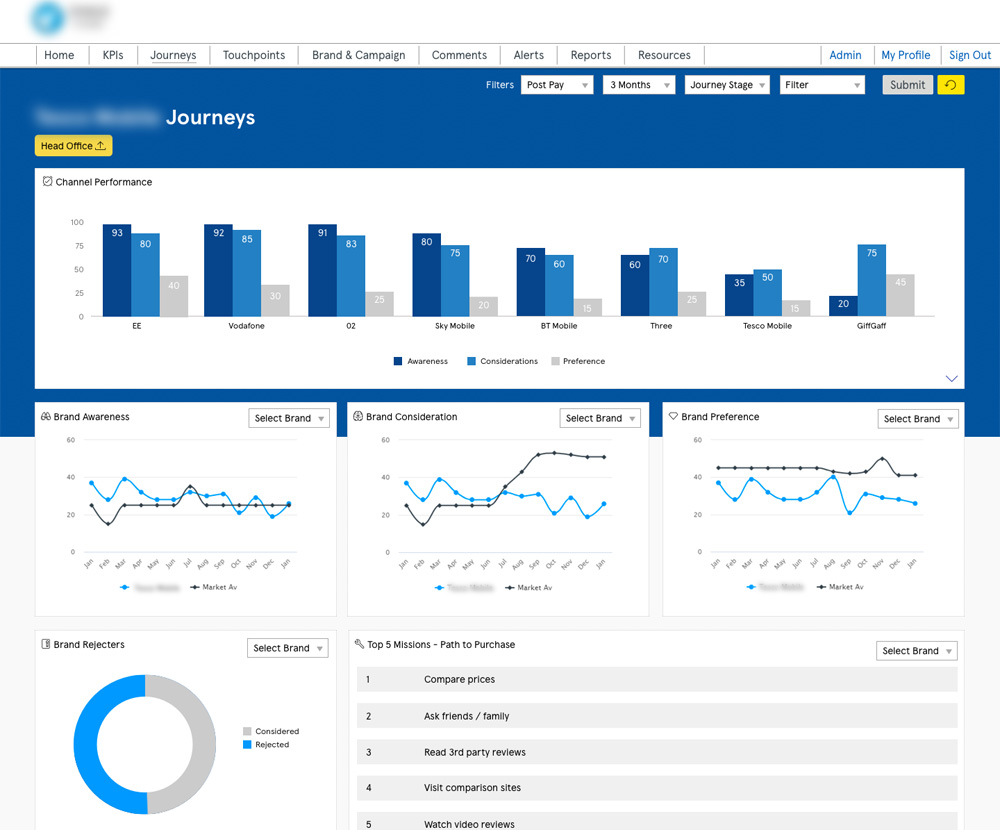Toggle Market Av in Brand Awareness legend
1000x830 pixels.
[214, 587]
